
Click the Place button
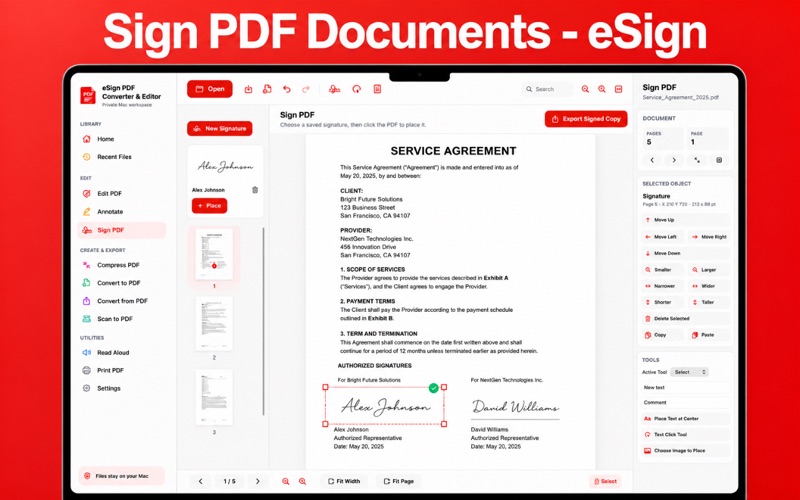(x=209, y=206)
